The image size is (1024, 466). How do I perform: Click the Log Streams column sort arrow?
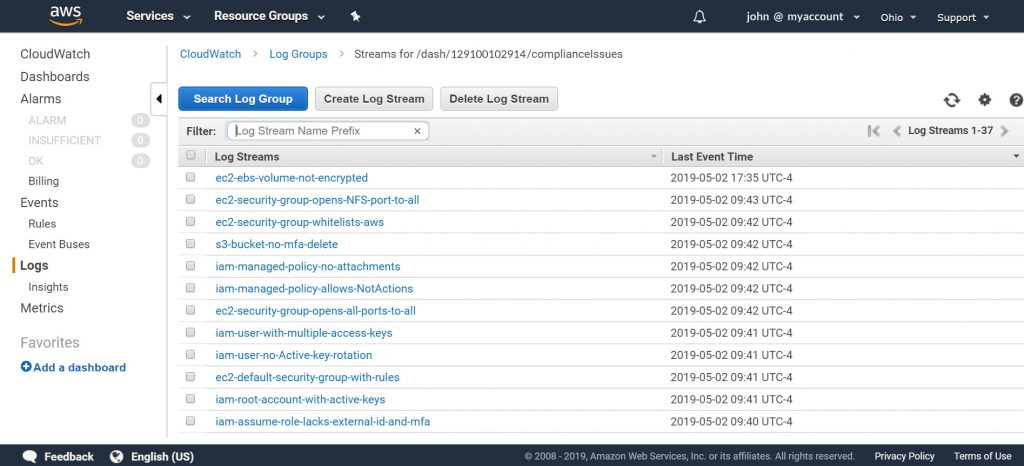click(x=654, y=157)
